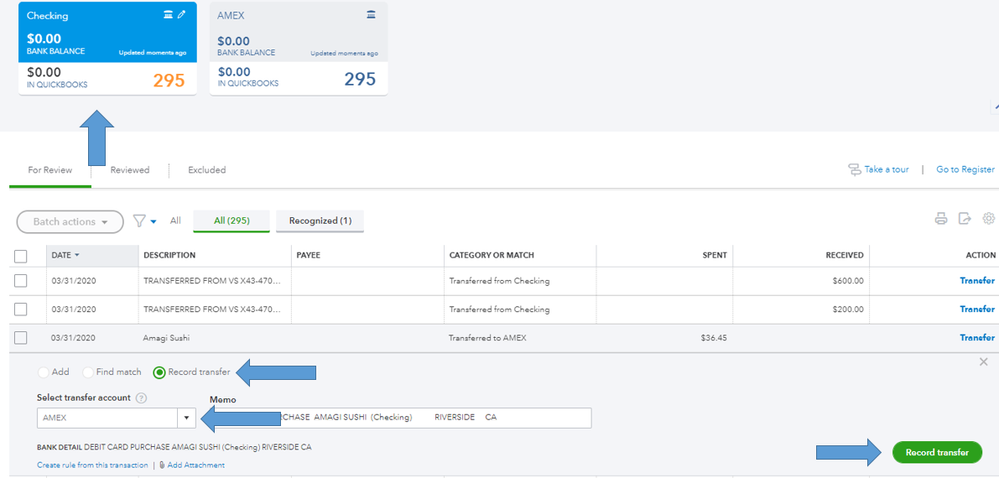Select the Find match radio button

tap(89, 372)
